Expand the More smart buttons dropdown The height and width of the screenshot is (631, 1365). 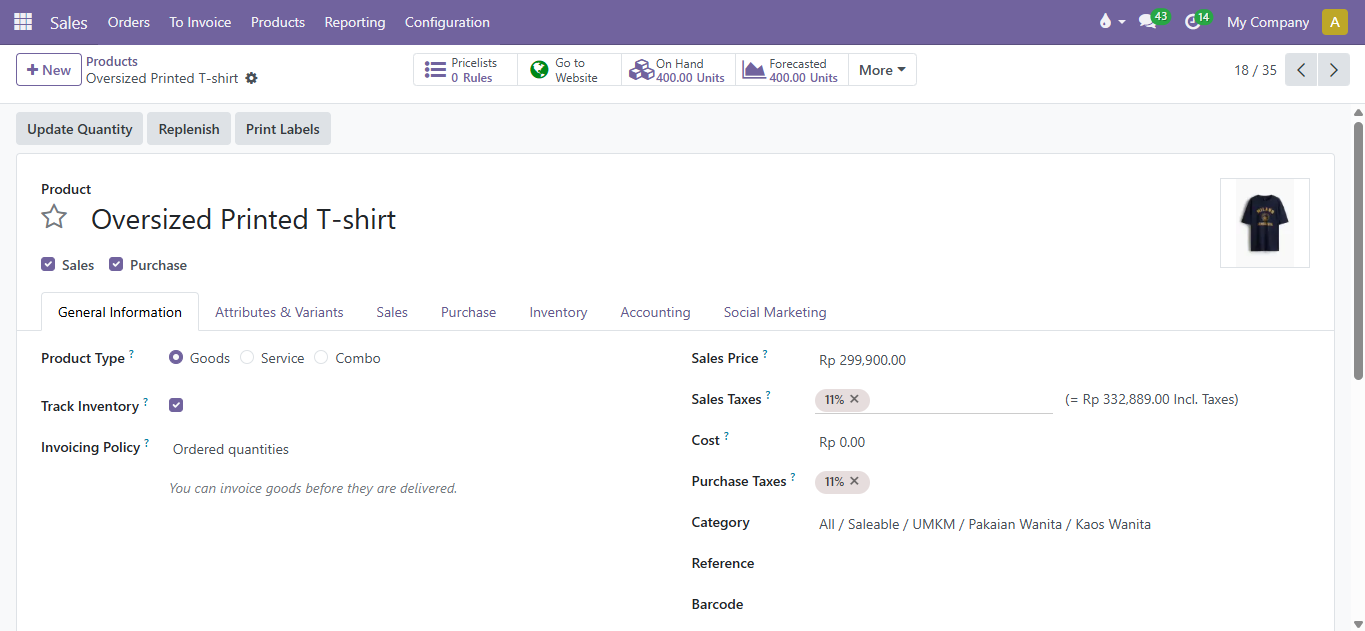pyautogui.click(x=881, y=69)
